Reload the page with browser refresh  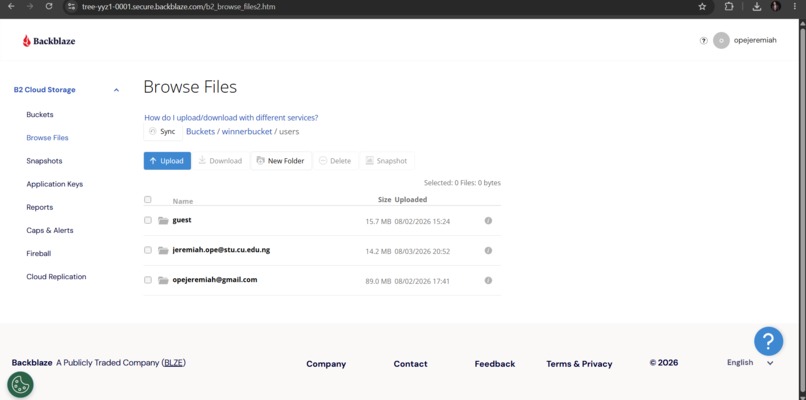(49, 7)
